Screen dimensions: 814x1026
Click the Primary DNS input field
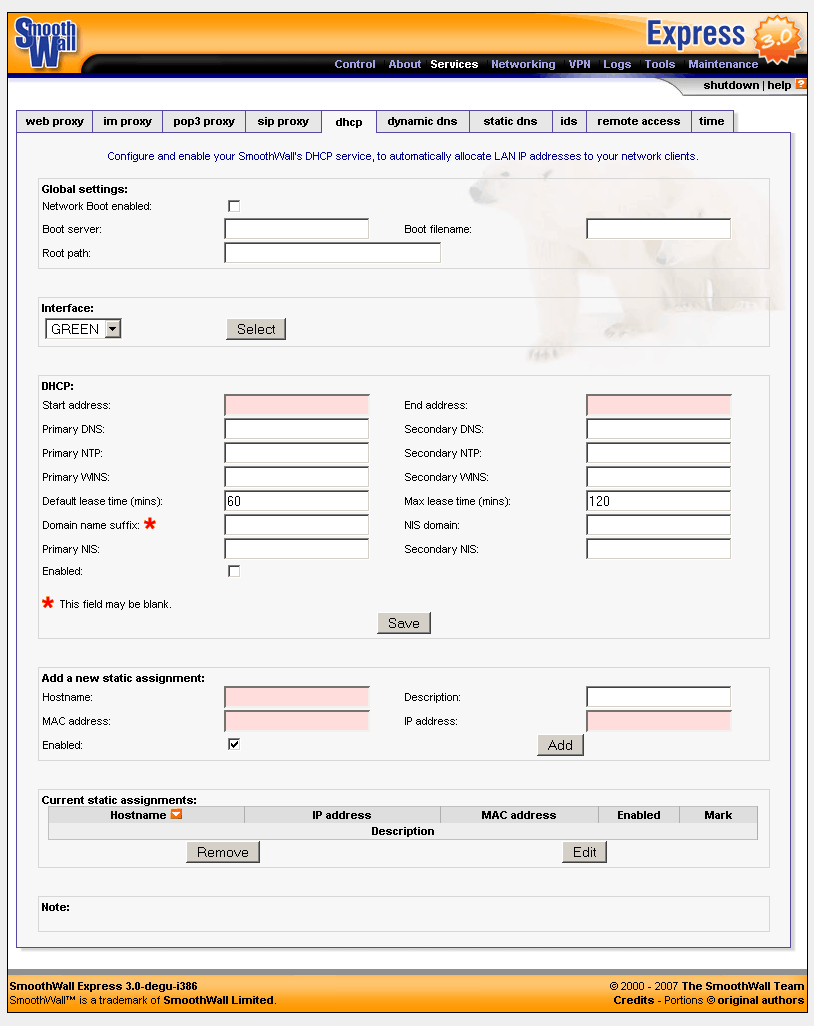coord(296,429)
